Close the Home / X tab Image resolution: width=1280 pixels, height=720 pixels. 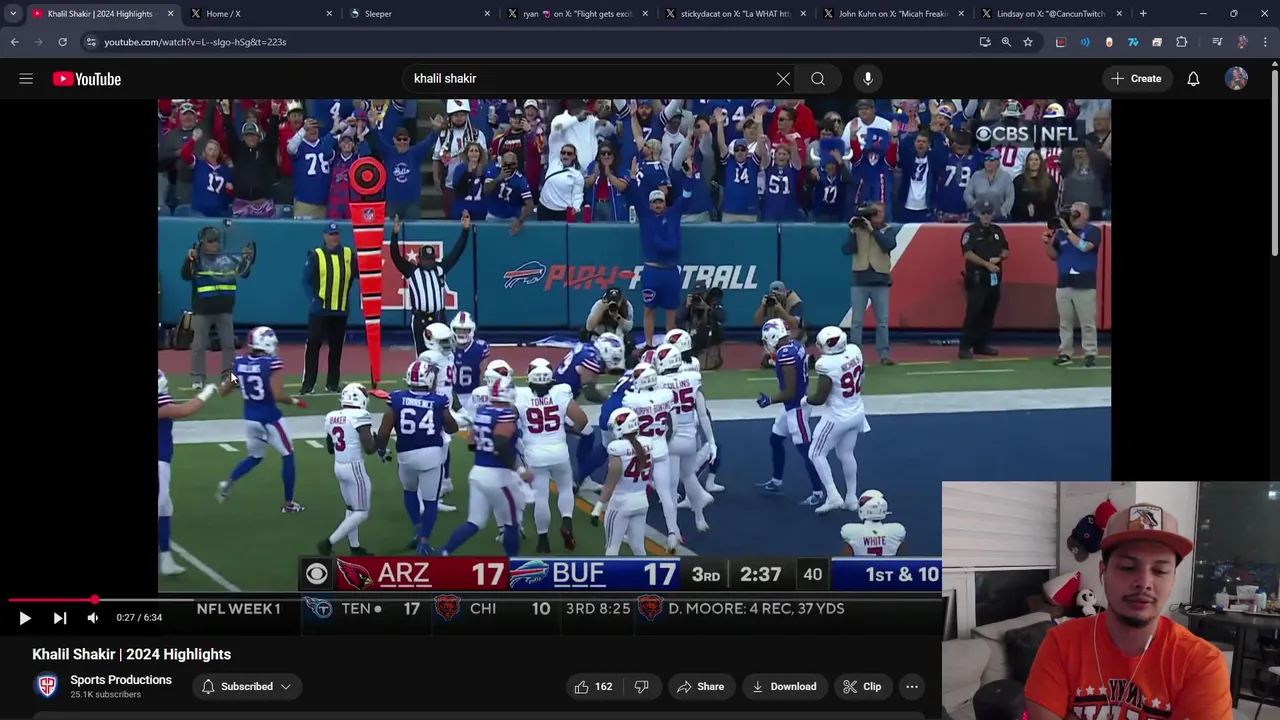click(x=329, y=14)
